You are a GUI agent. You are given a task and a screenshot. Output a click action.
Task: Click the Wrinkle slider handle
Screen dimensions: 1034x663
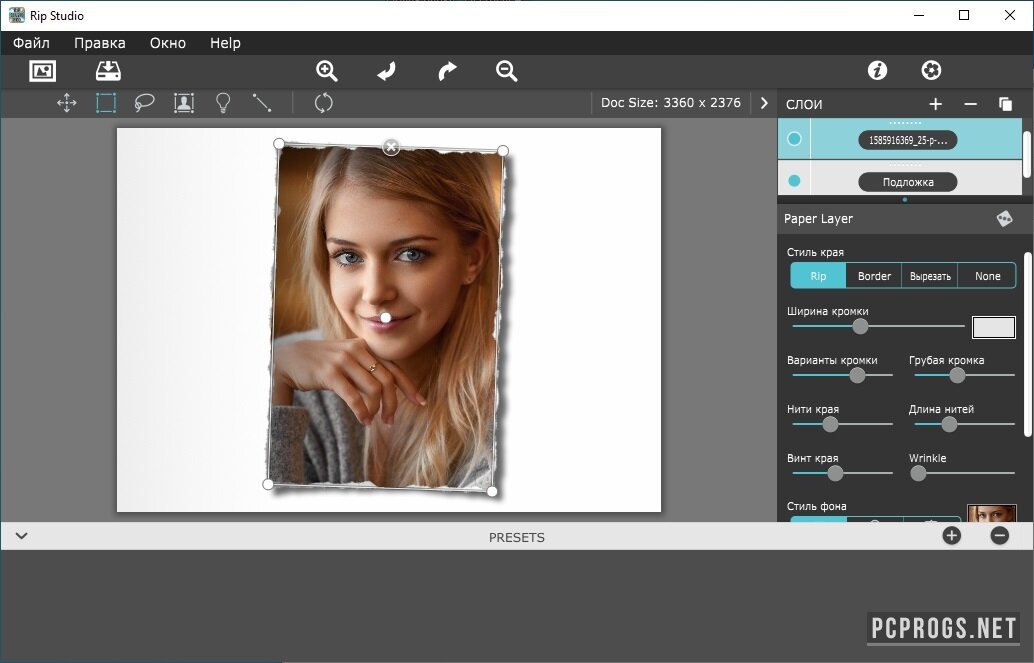pyautogui.click(x=918, y=473)
